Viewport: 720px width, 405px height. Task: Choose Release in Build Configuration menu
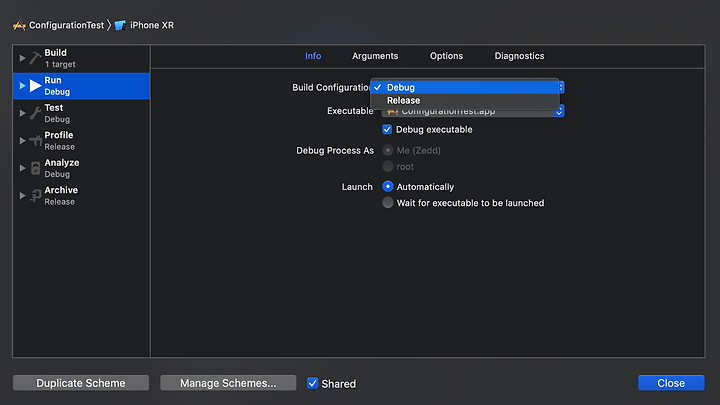coord(465,101)
